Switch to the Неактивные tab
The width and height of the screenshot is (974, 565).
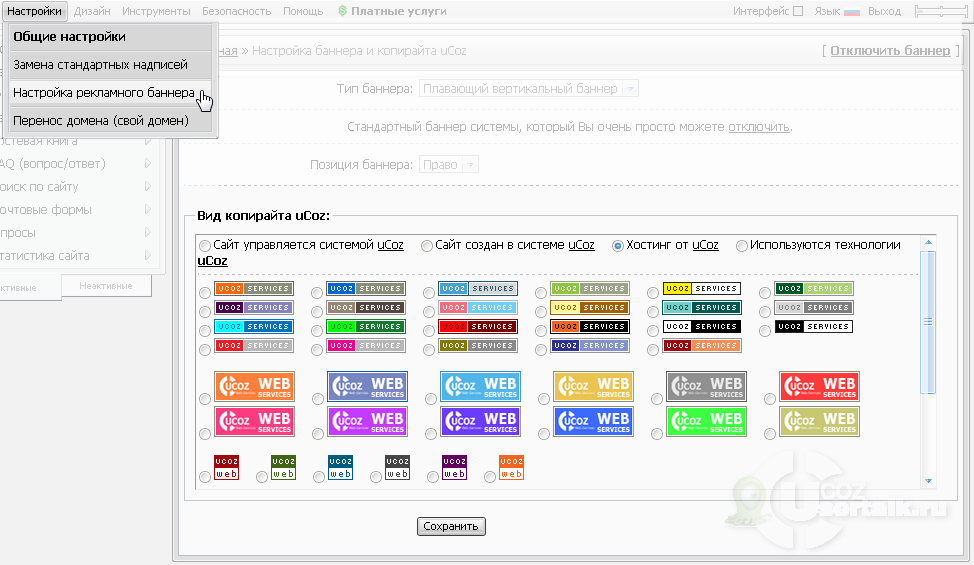(x=106, y=286)
